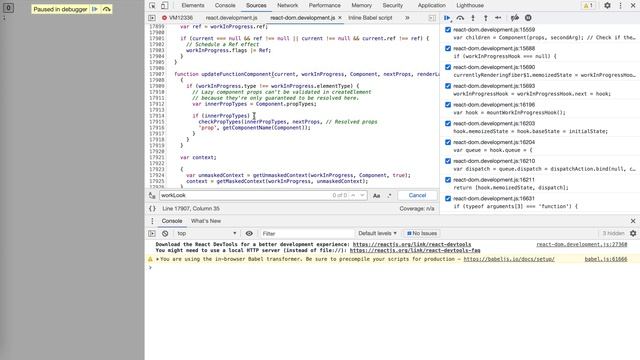Toggle the debugger sidebar pane icon
The width and height of the screenshot is (640, 360).
click(x=432, y=18)
